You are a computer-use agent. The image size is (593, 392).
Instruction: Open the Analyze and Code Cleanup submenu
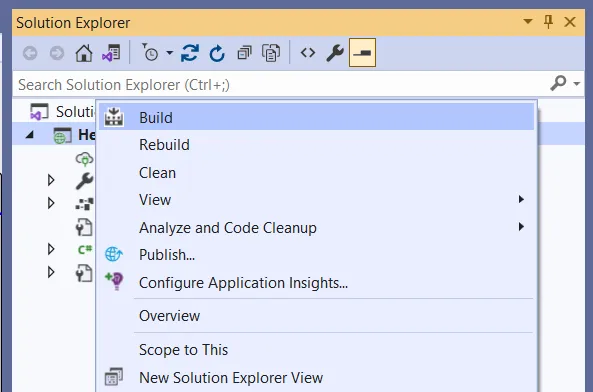317,228
